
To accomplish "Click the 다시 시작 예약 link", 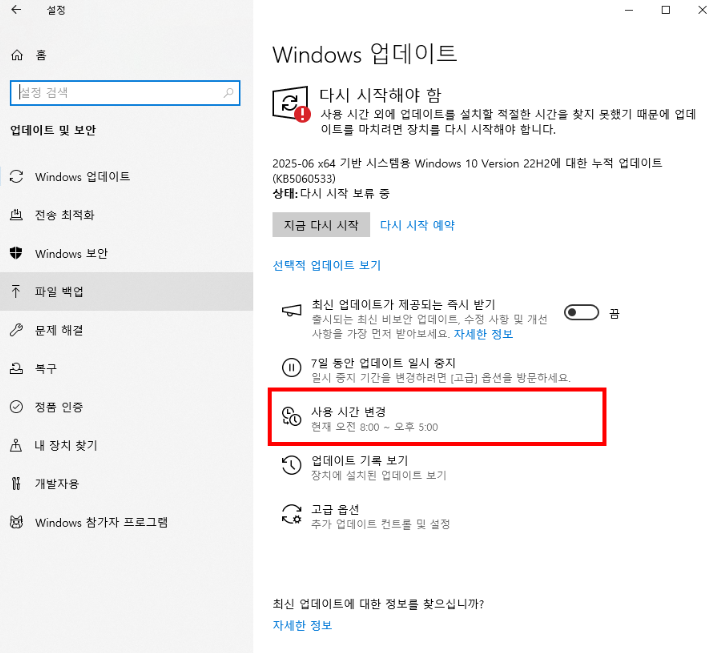I will 417,225.
